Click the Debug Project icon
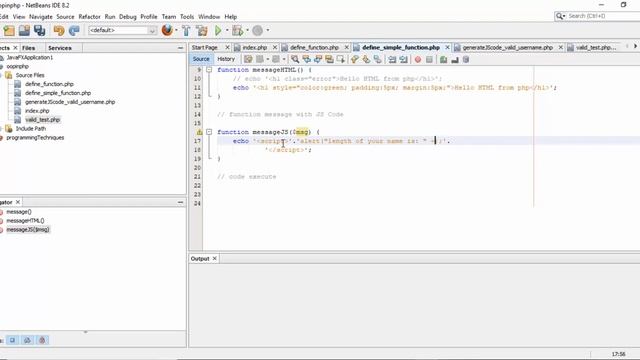The height and width of the screenshot is (360, 640). pos(237,31)
